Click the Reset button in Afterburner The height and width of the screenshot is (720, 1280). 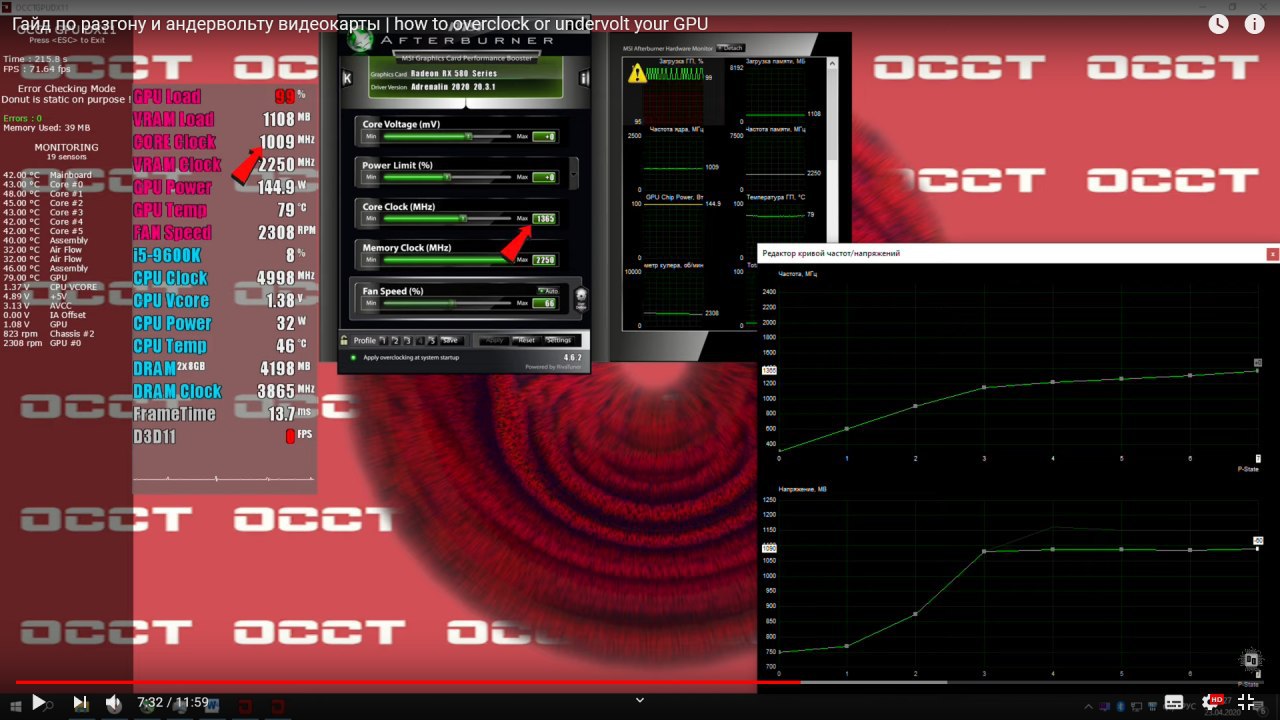(526, 340)
